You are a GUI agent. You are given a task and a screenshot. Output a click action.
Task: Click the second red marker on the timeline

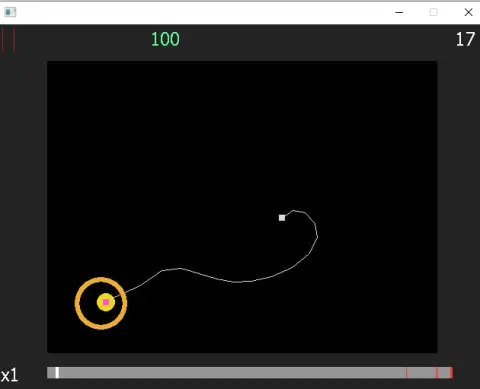pos(437,372)
